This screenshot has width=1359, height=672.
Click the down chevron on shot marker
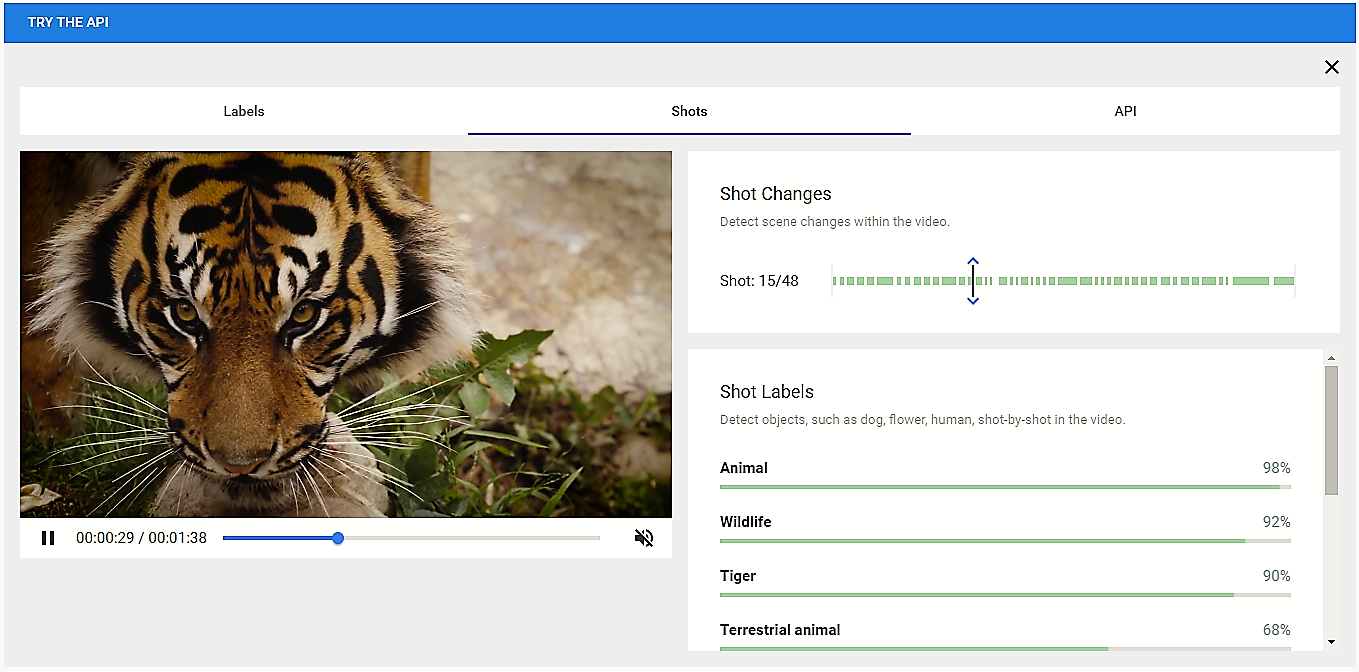973,301
